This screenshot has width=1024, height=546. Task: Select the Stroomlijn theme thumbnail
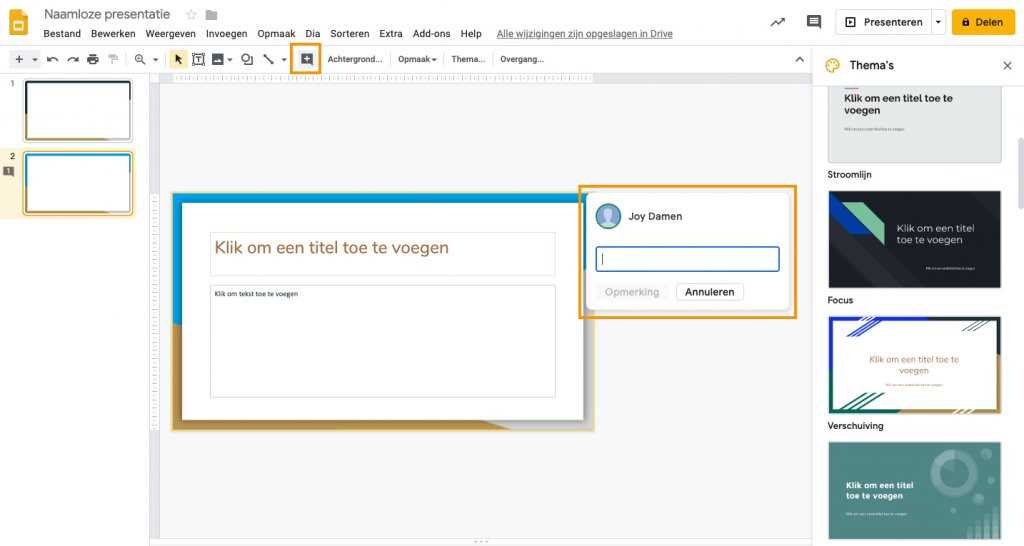click(914, 124)
